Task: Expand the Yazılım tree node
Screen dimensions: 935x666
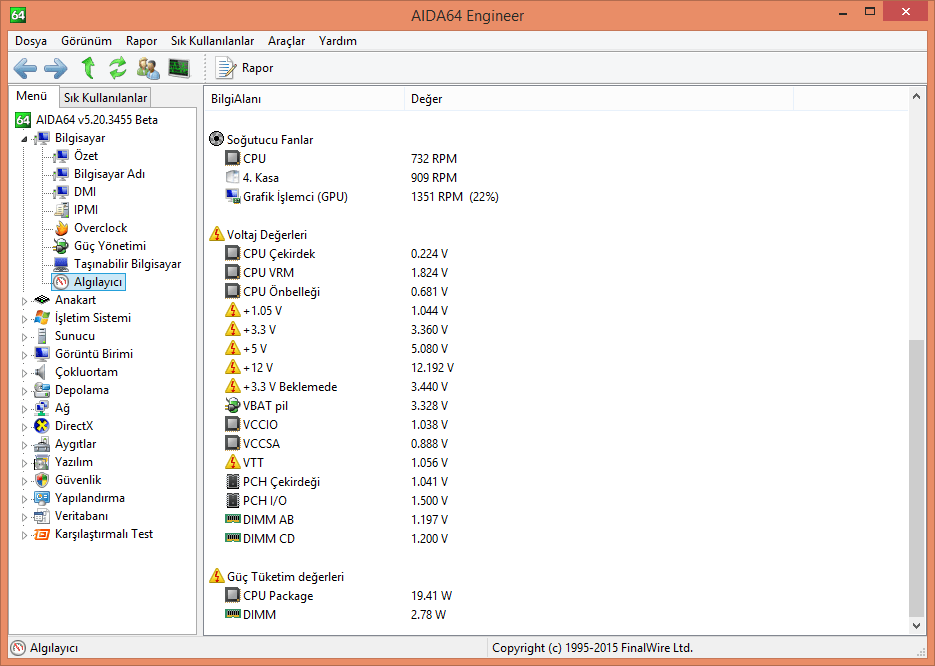Action: point(24,463)
